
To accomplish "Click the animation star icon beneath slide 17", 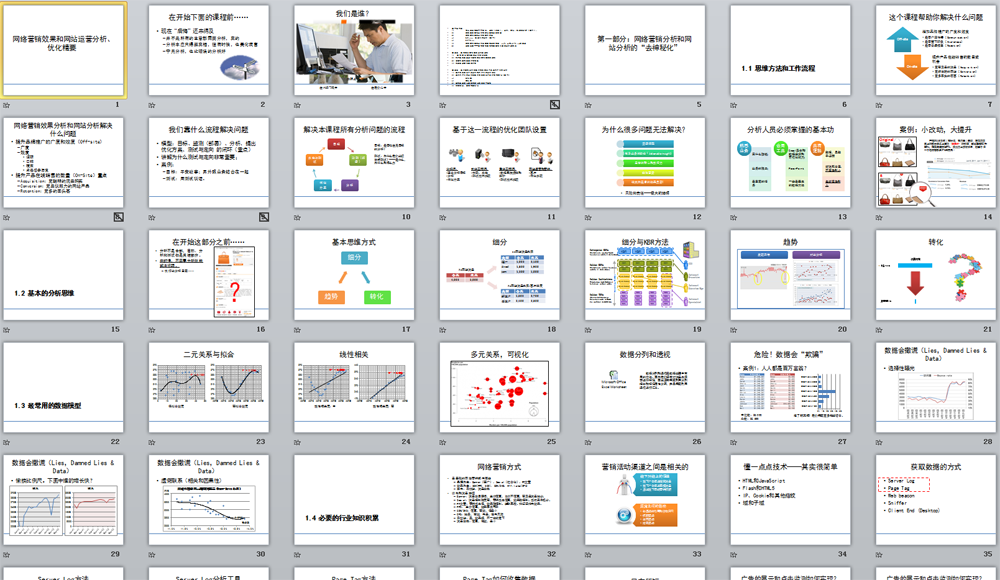I will pos(298,329).
